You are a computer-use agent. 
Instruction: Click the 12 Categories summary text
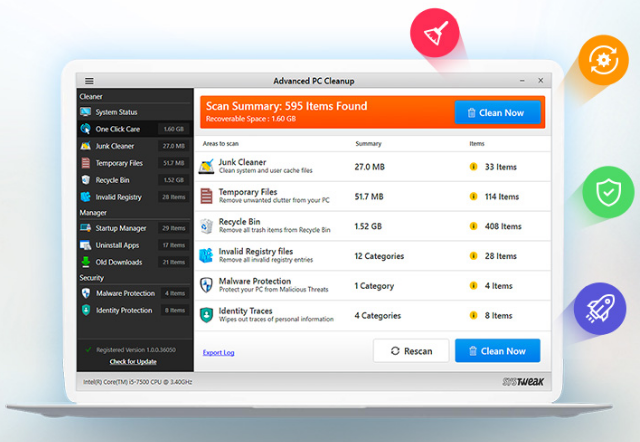tap(379, 256)
